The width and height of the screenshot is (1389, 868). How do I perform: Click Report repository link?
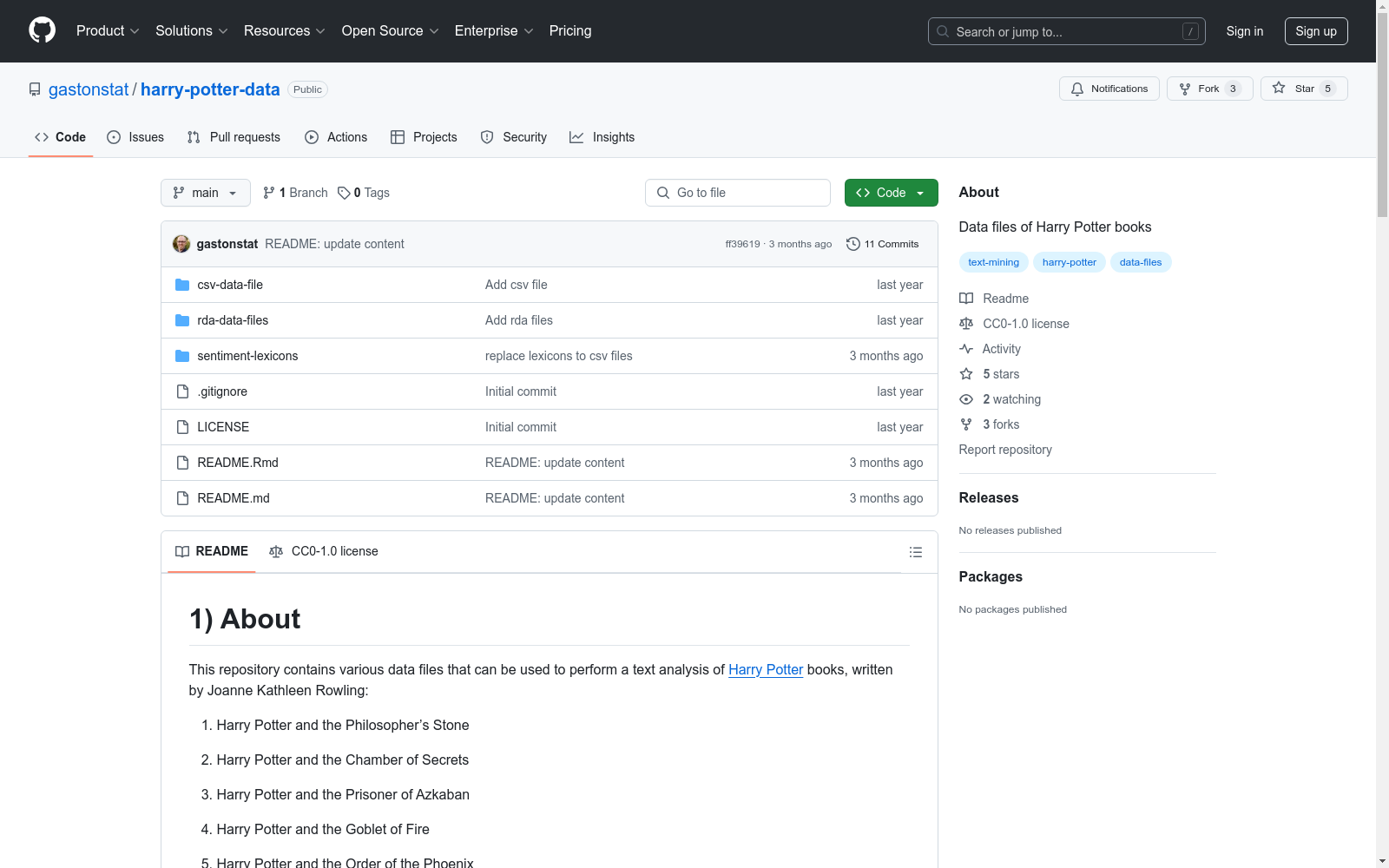pyautogui.click(x=1005, y=450)
